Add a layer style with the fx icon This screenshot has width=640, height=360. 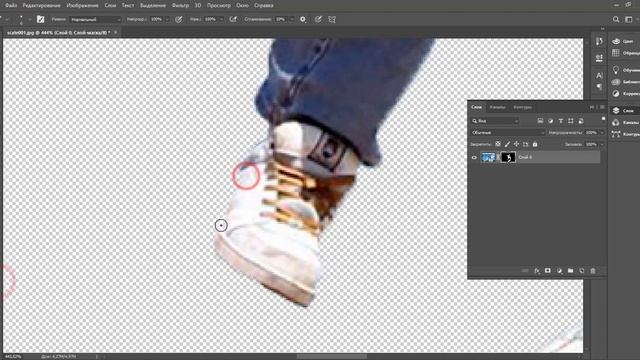(537, 271)
